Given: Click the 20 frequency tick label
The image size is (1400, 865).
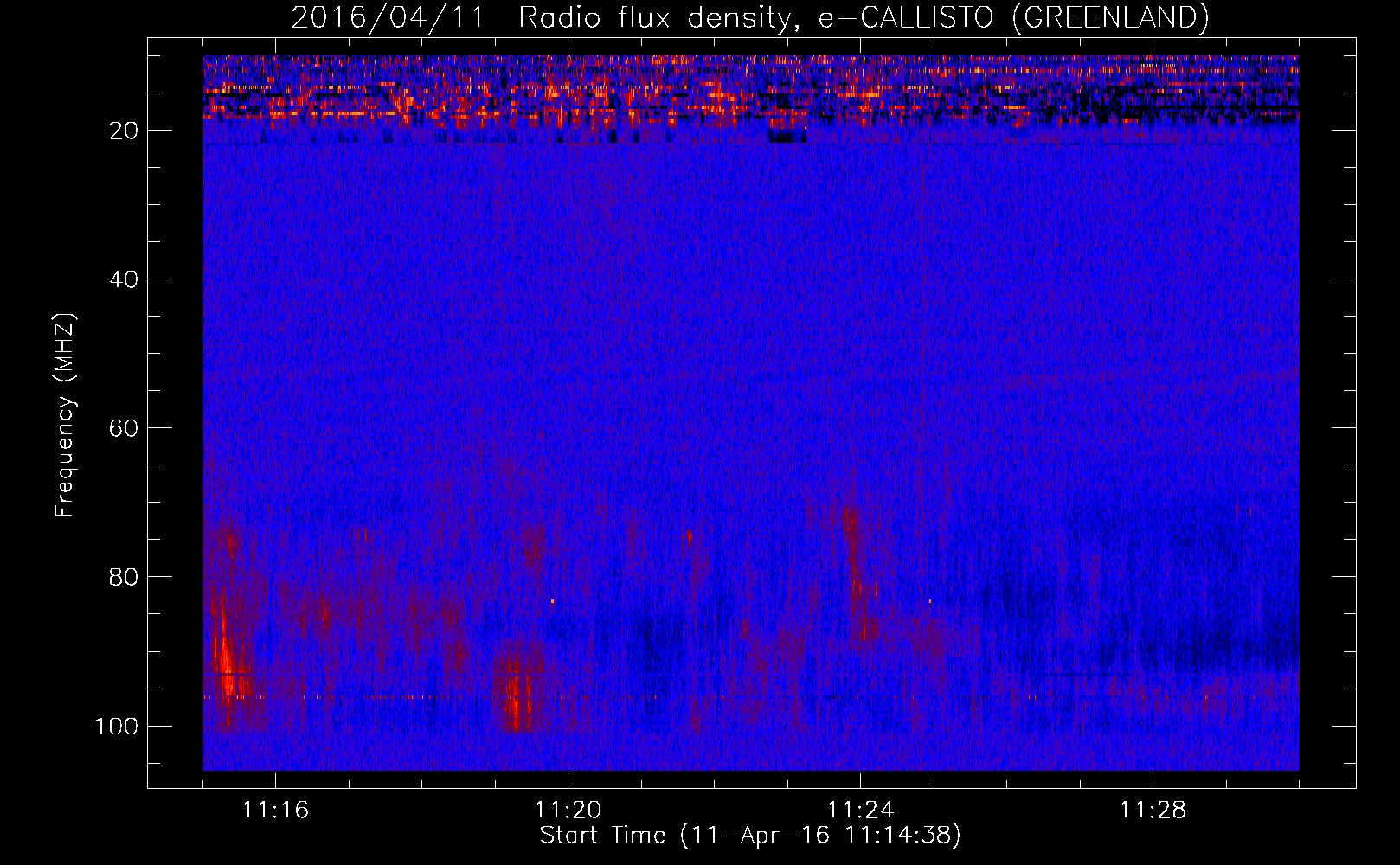Looking at the screenshot, I should (x=125, y=131).
